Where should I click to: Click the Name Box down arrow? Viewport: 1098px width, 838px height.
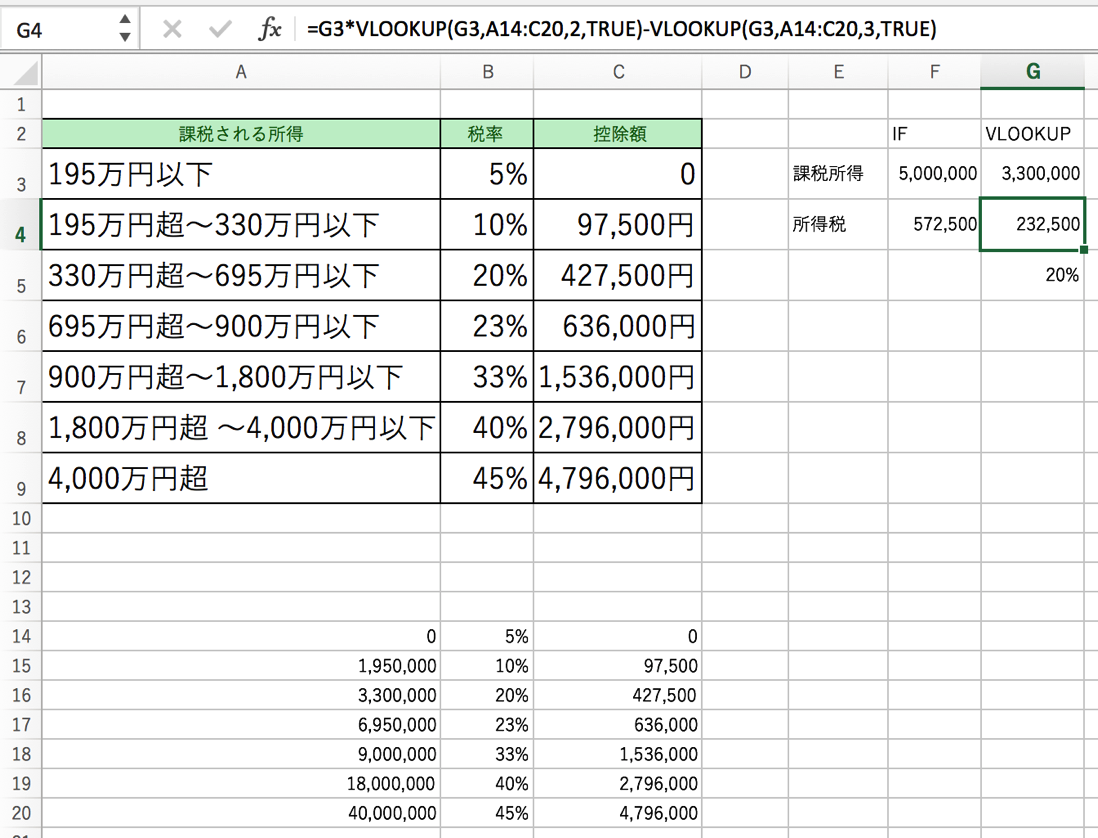click(x=125, y=37)
